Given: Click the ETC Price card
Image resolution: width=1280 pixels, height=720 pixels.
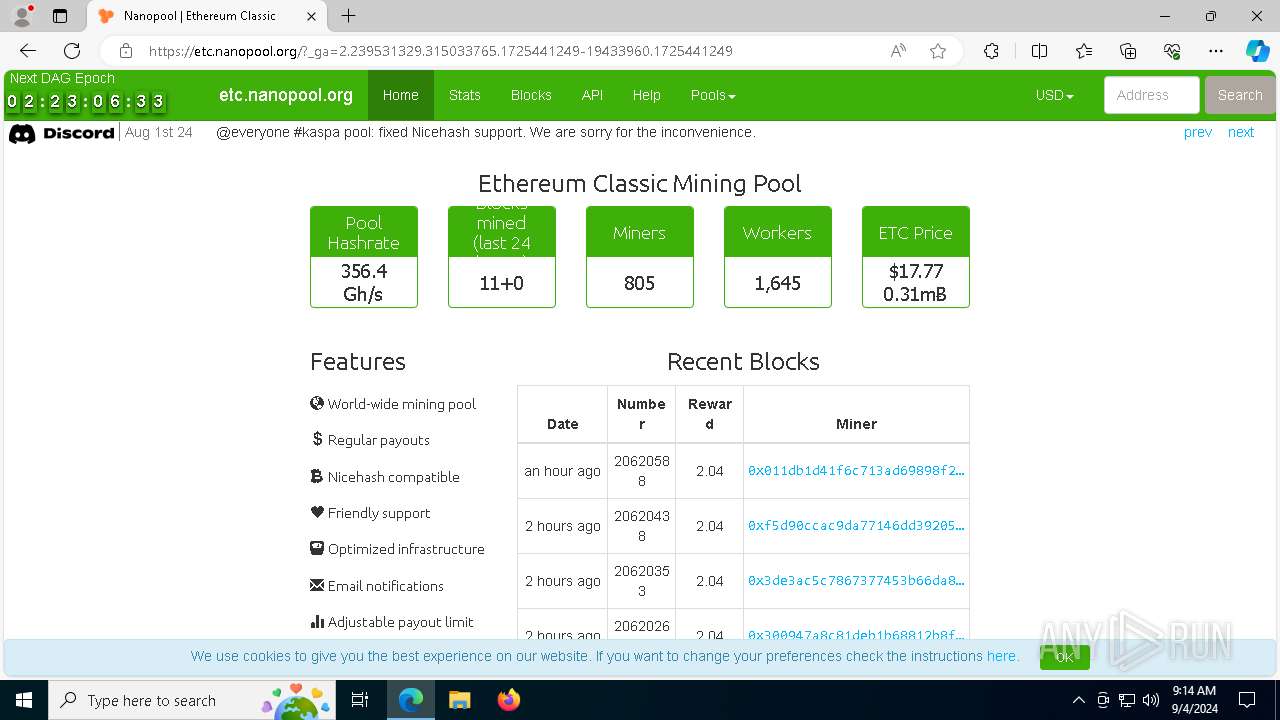Looking at the screenshot, I should pos(916,257).
